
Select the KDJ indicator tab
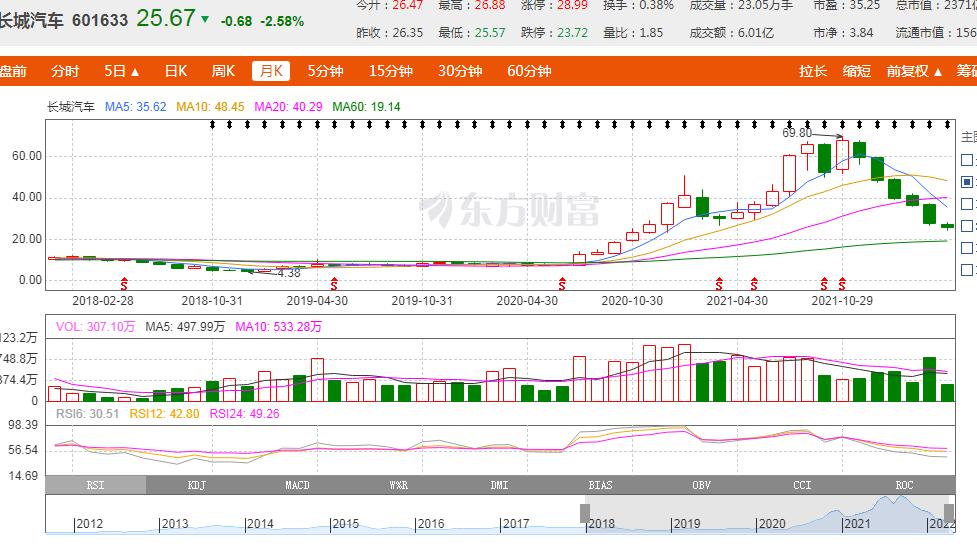[197, 485]
